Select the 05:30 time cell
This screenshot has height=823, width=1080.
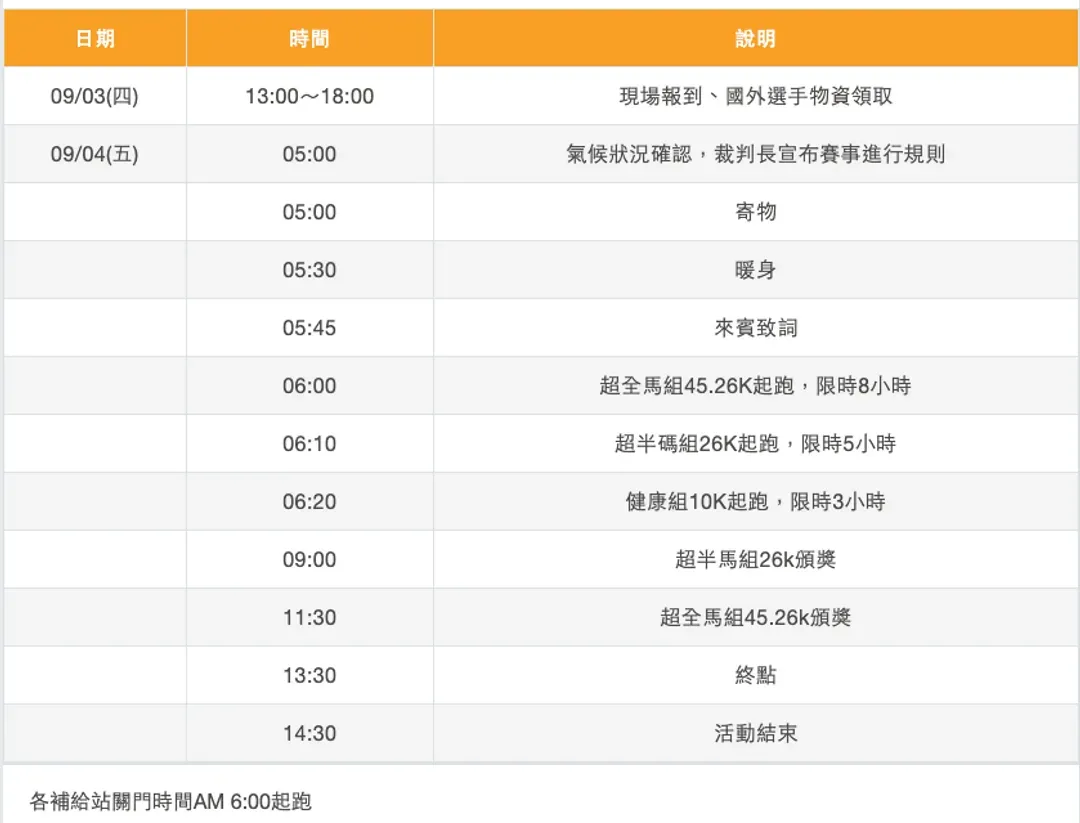[x=309, y=271]
